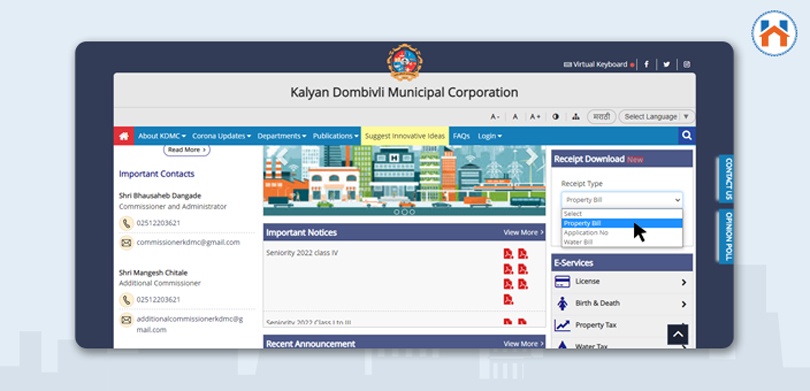Open the Select Language dropdown
The height and width of the screenshot is (391, 810).
(657, 117)
